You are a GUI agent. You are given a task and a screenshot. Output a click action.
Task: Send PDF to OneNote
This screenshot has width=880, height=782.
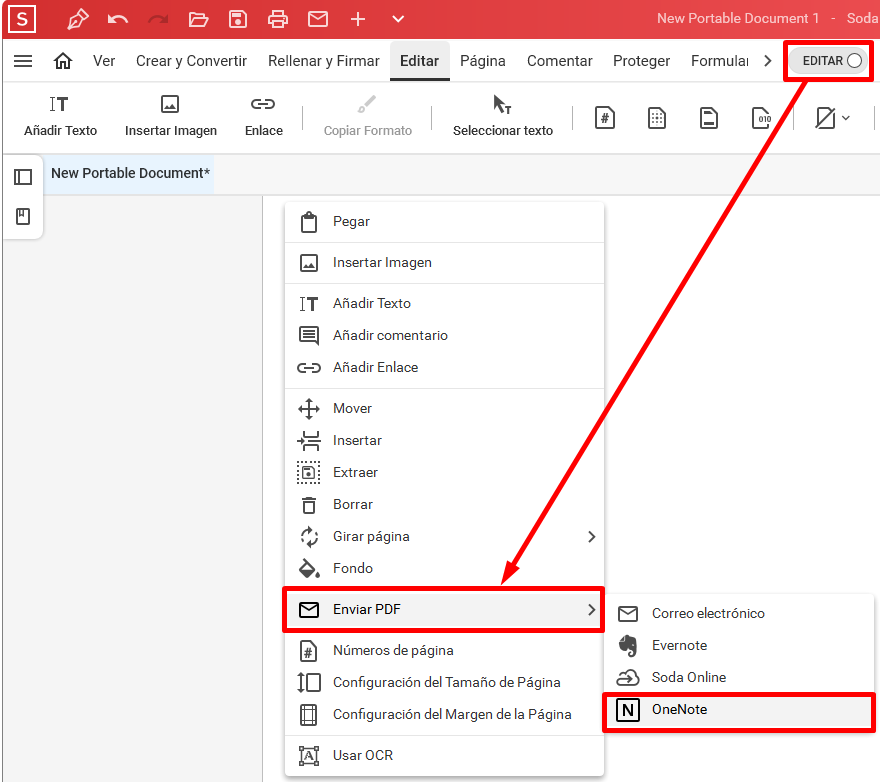point(740,710)
